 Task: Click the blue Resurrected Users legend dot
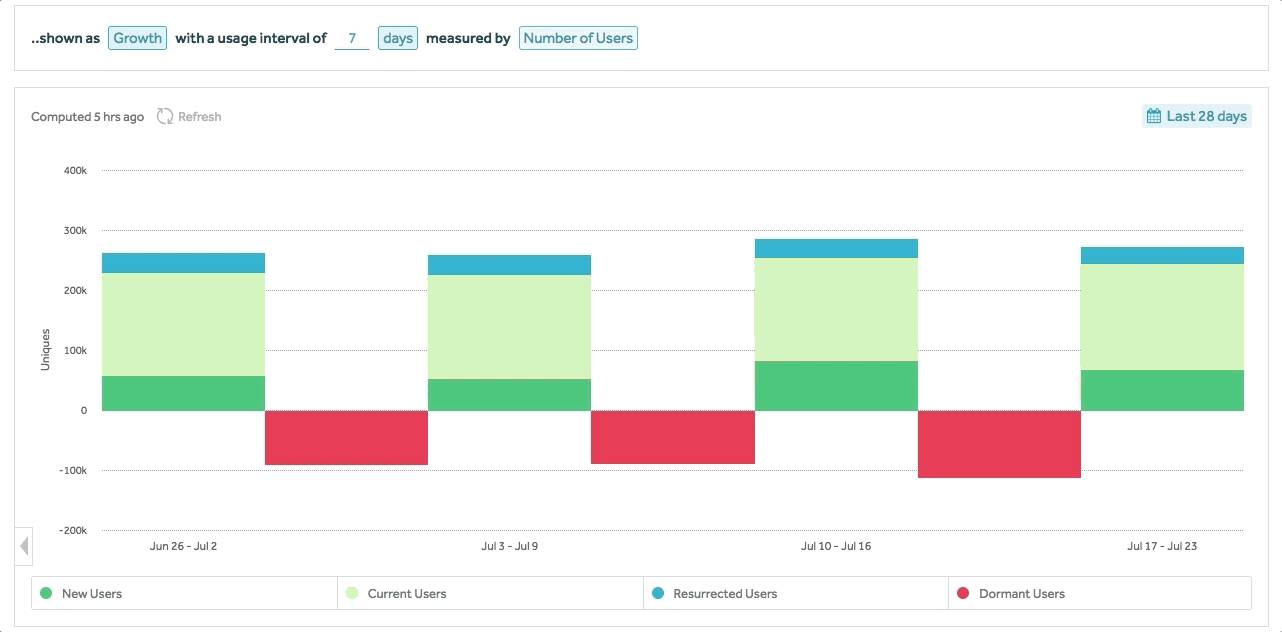[657, 594]
